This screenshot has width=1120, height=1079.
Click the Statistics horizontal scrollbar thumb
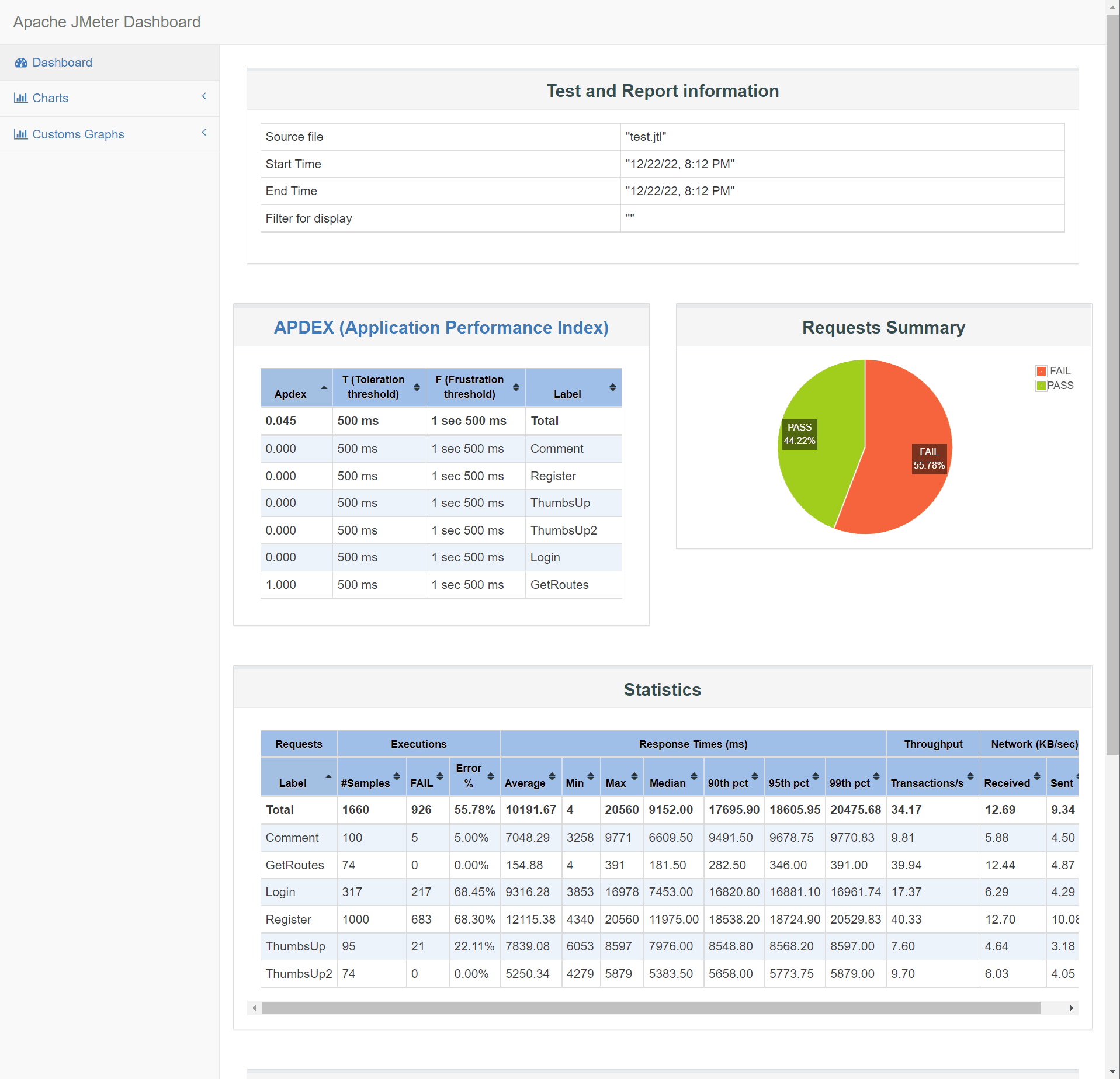pos(651,1008)
